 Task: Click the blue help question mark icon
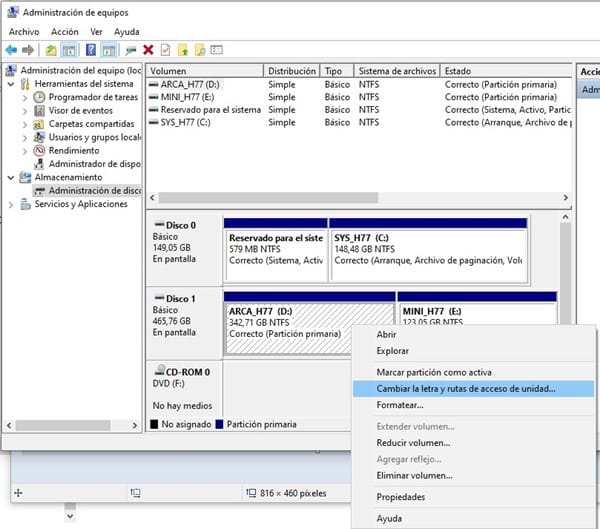pyautogui.click(x=91, y=50)
